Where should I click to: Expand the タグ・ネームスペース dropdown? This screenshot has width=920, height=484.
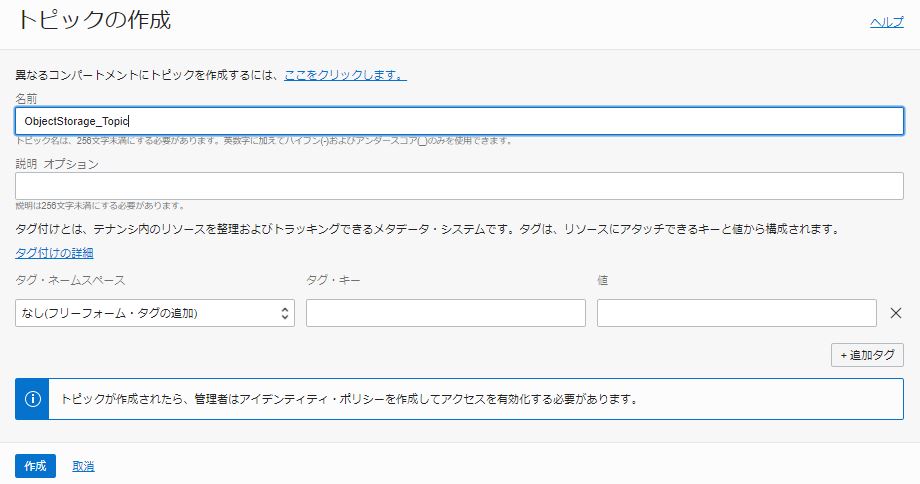point(155,313)
